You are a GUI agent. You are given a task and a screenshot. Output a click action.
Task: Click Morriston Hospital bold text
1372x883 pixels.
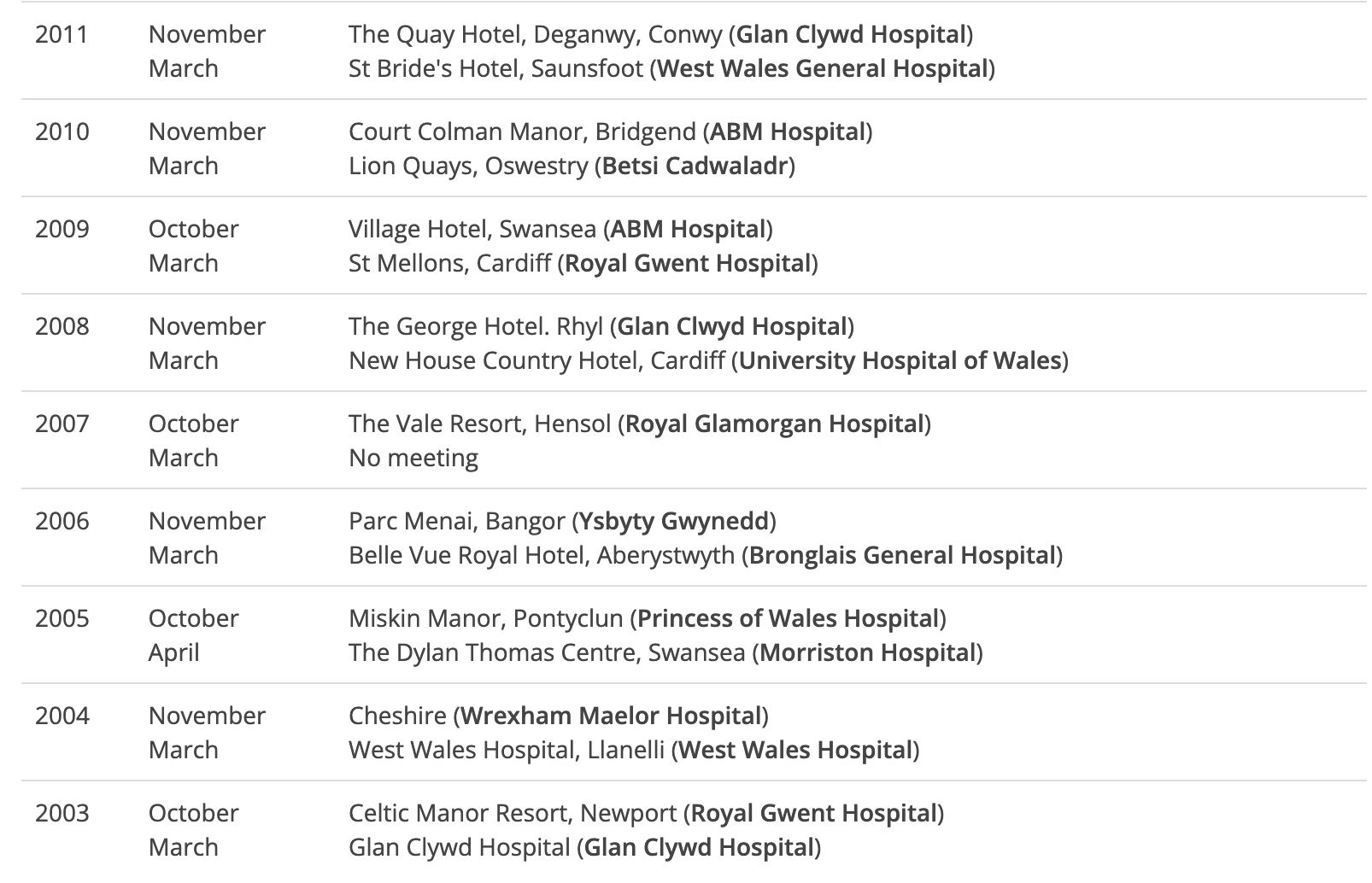click(x=868, y=652)
